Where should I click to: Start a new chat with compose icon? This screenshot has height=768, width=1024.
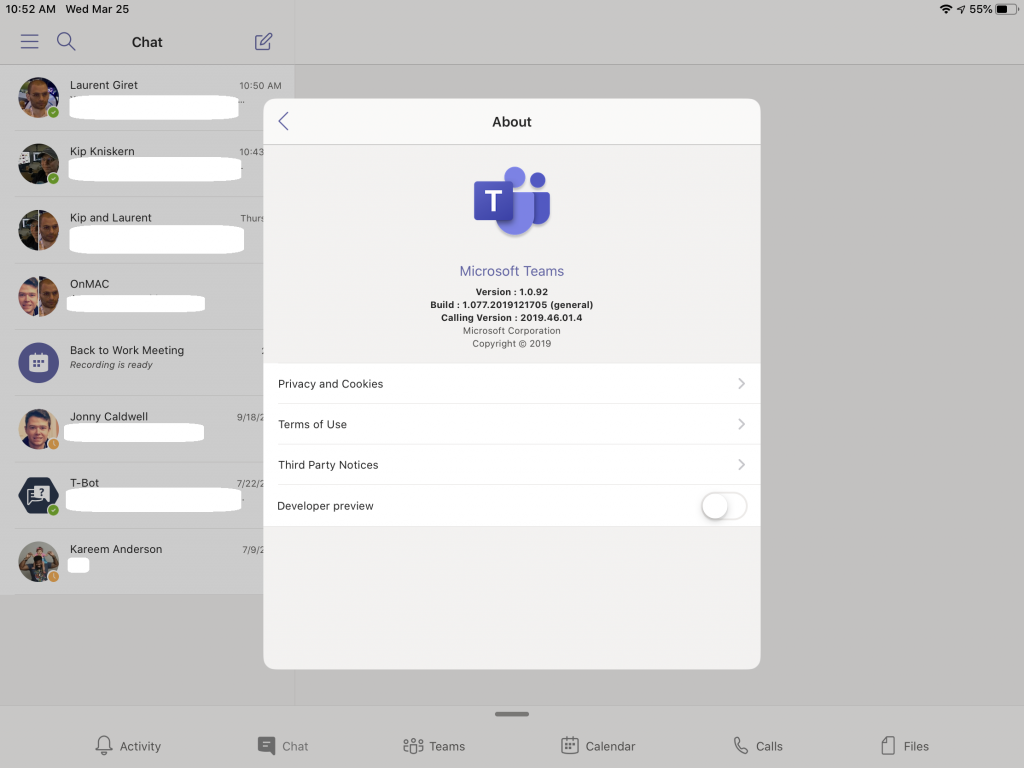[263, 42]
